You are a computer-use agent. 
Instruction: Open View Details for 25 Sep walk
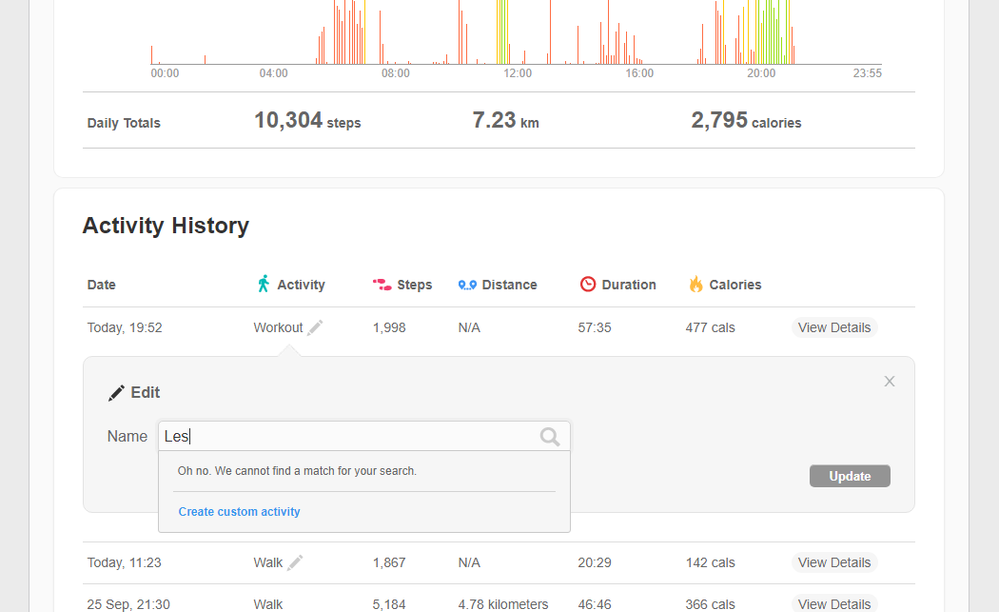click(834, 604)
